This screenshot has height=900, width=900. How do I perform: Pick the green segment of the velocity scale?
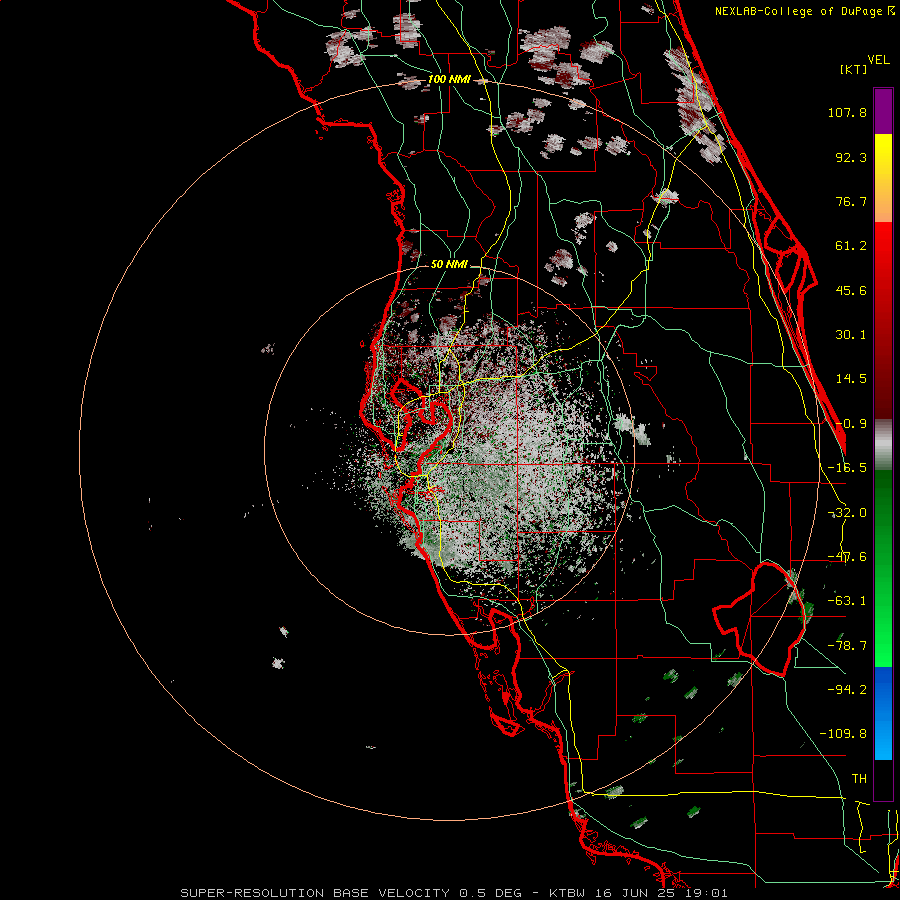[883, 568]
